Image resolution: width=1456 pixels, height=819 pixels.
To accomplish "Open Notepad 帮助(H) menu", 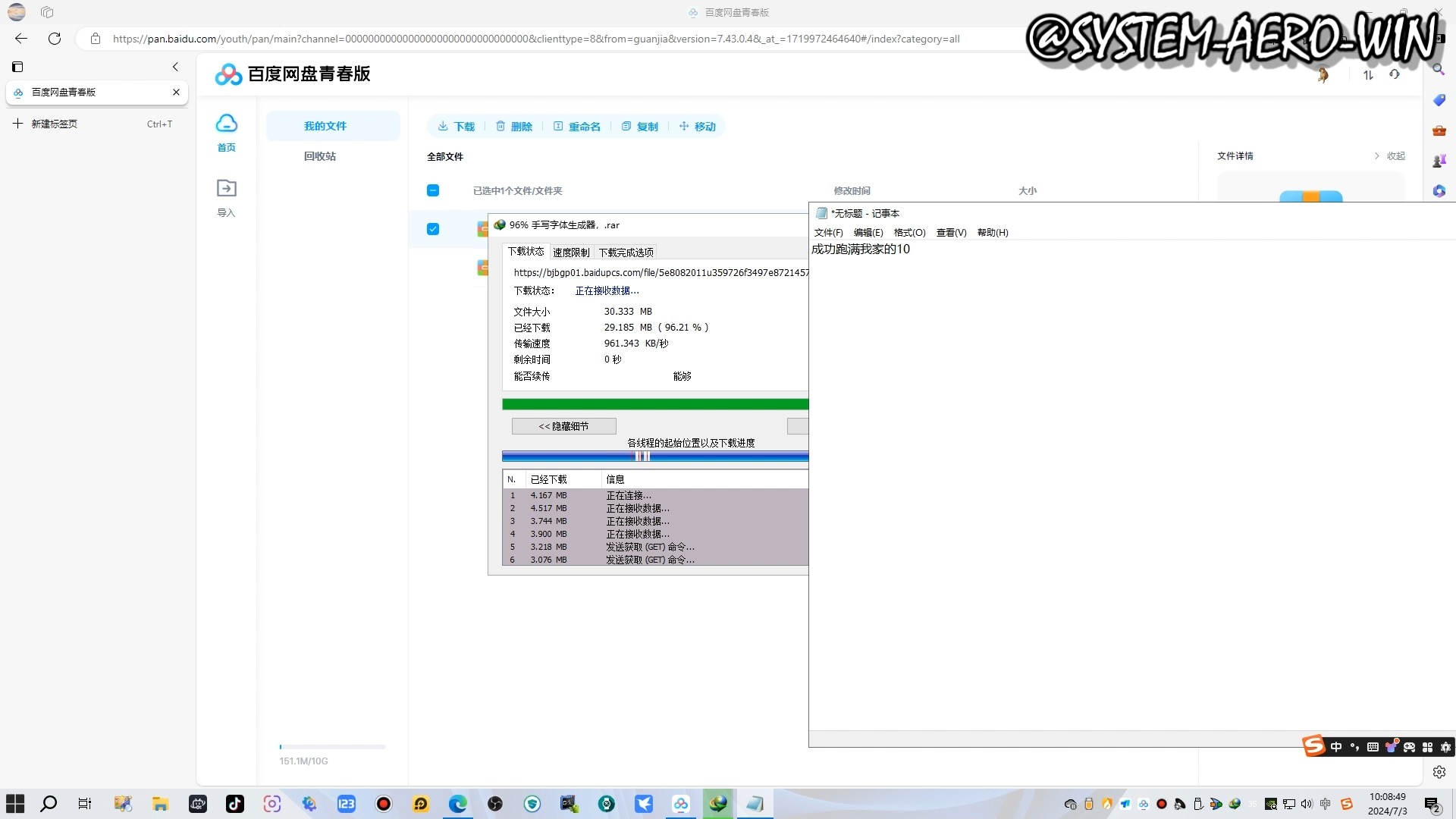I will [x=993, y=233].
